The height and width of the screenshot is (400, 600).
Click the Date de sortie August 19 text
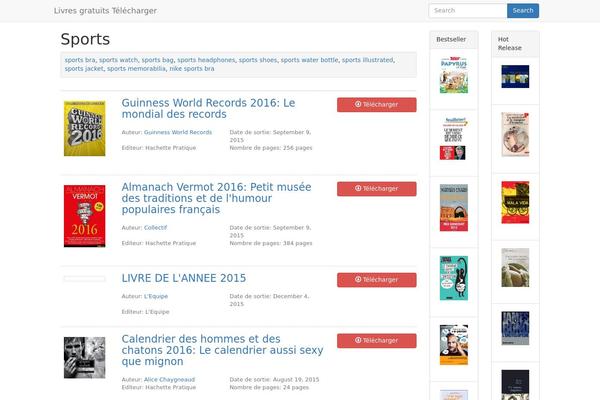[x=274, y=380]
